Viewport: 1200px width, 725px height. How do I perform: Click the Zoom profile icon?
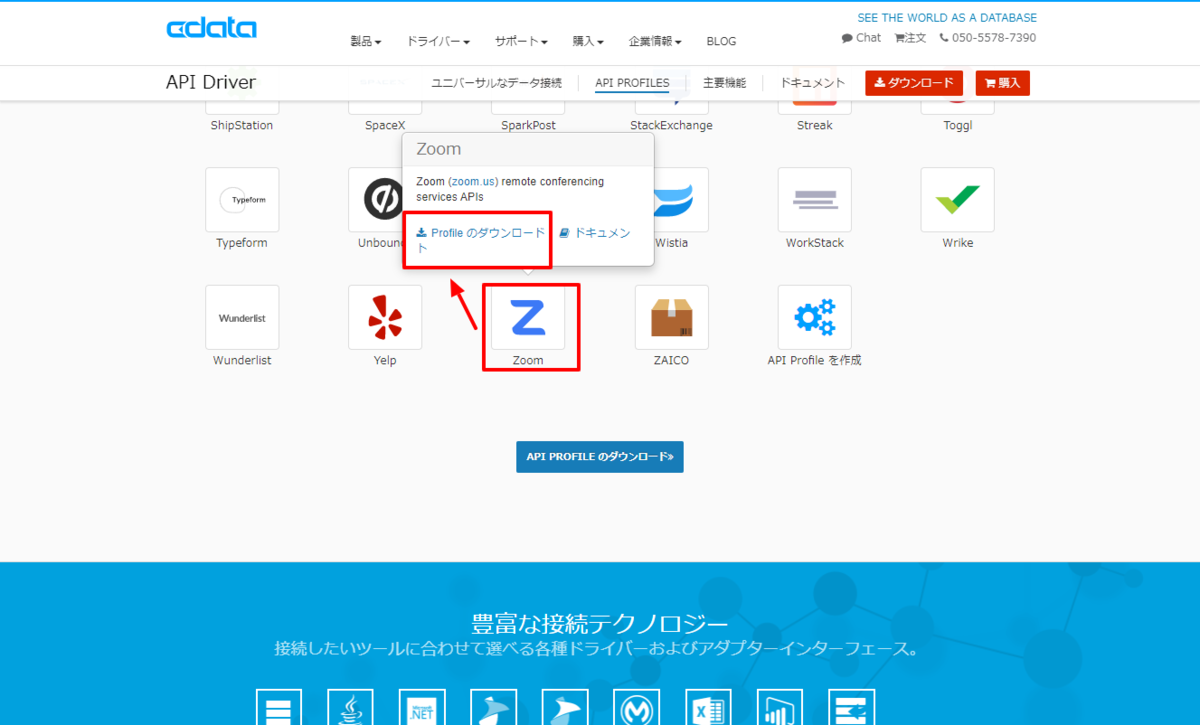tap(528, 318)
